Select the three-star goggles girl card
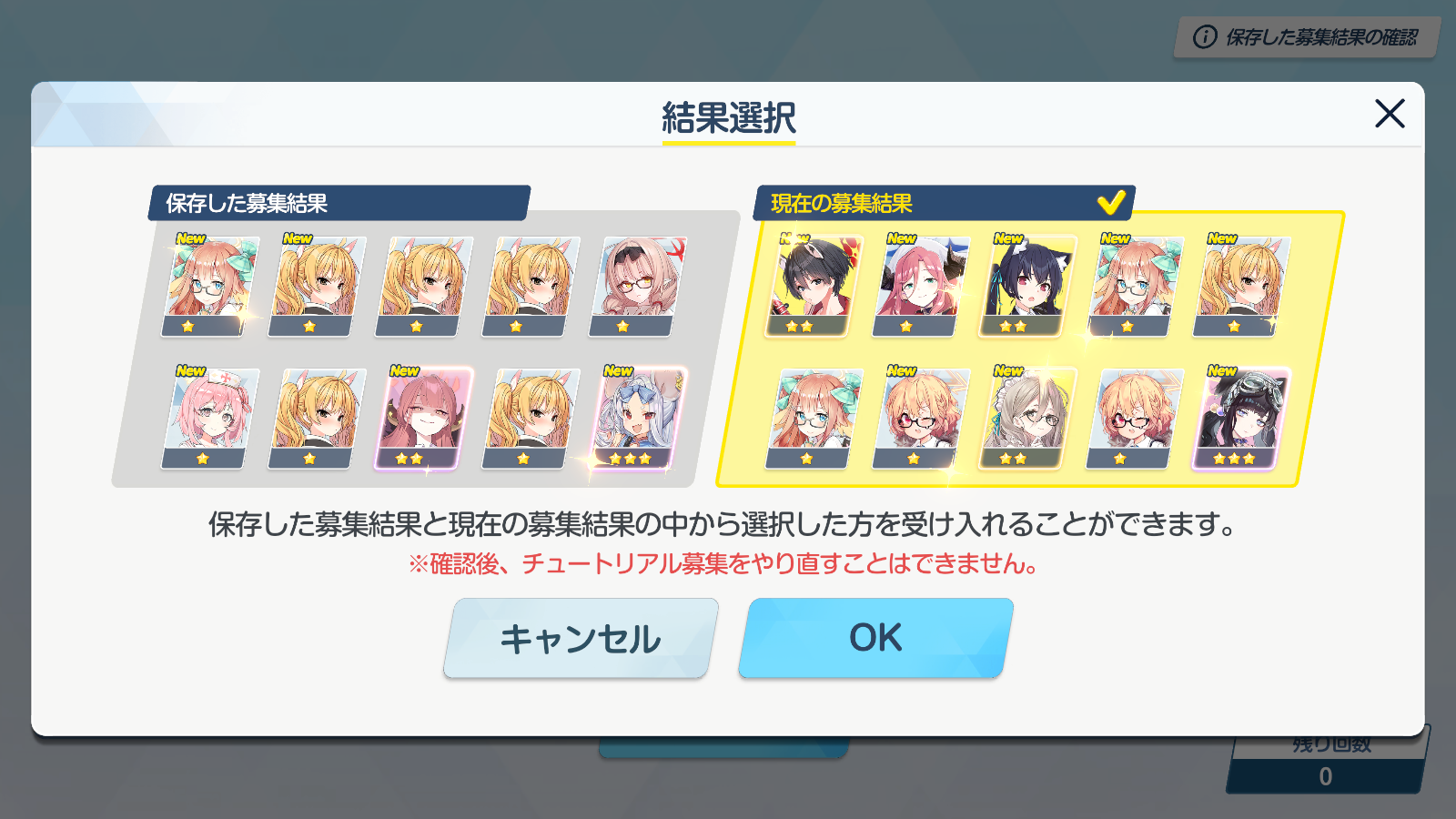1456x819 pixels. (x=1241, y=419)
